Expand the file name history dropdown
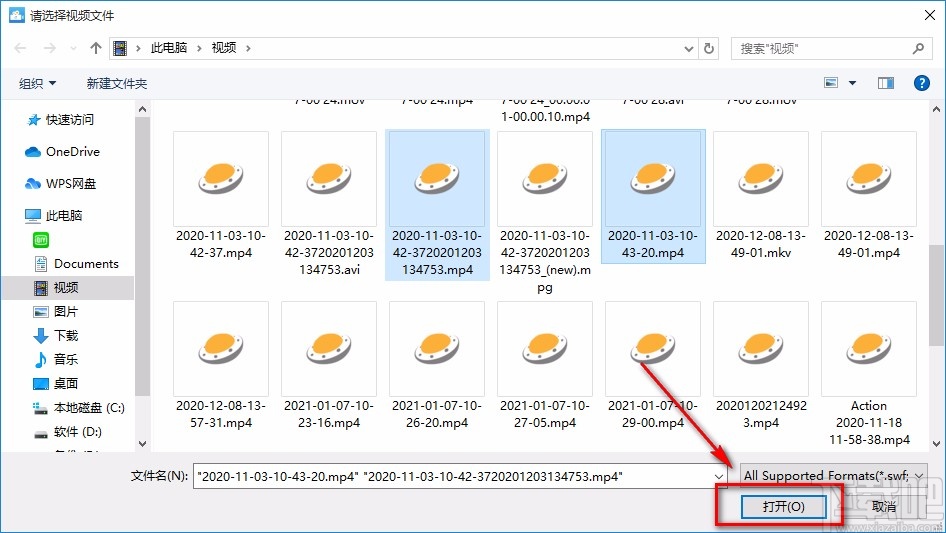946x533 pixels. [719, 476]
